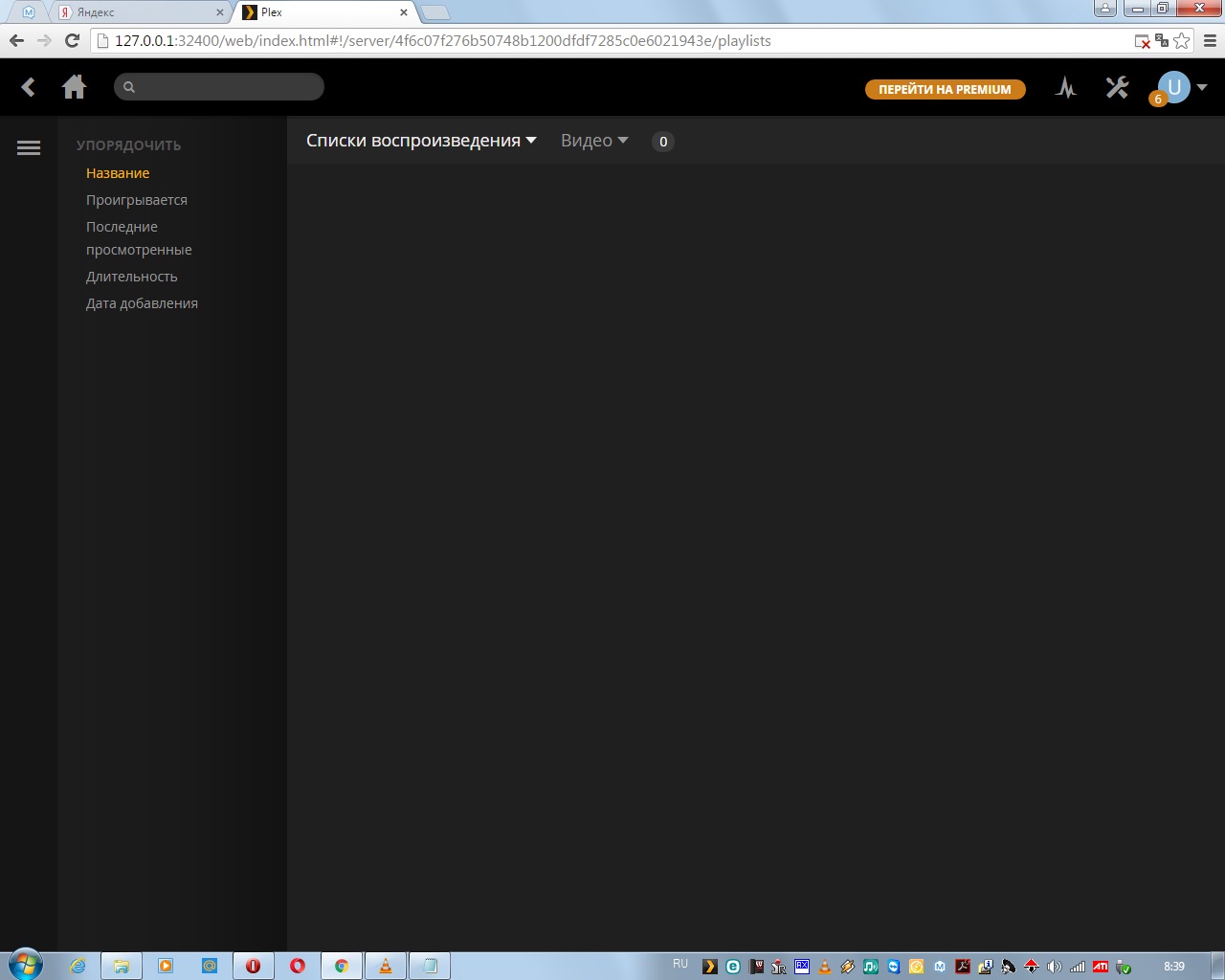Click the user avatar with letter U

coord(1174,87)
